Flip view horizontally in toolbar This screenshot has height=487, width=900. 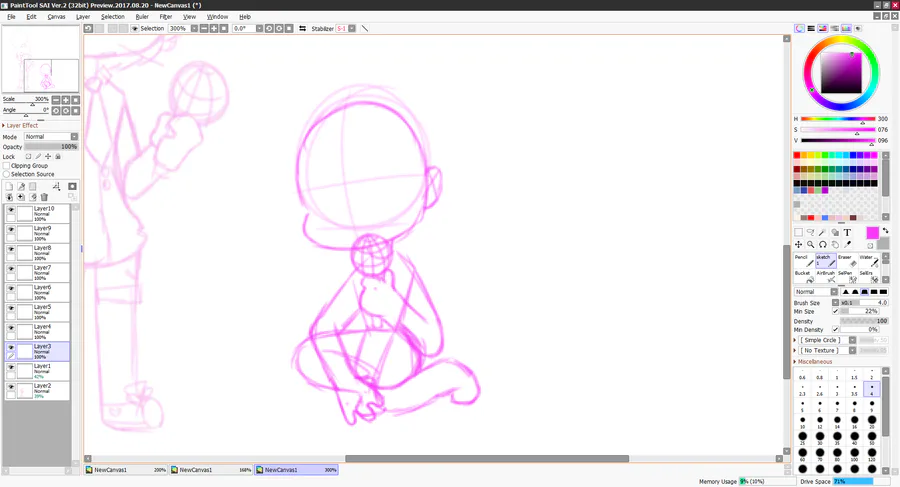(x=302, y=28)
